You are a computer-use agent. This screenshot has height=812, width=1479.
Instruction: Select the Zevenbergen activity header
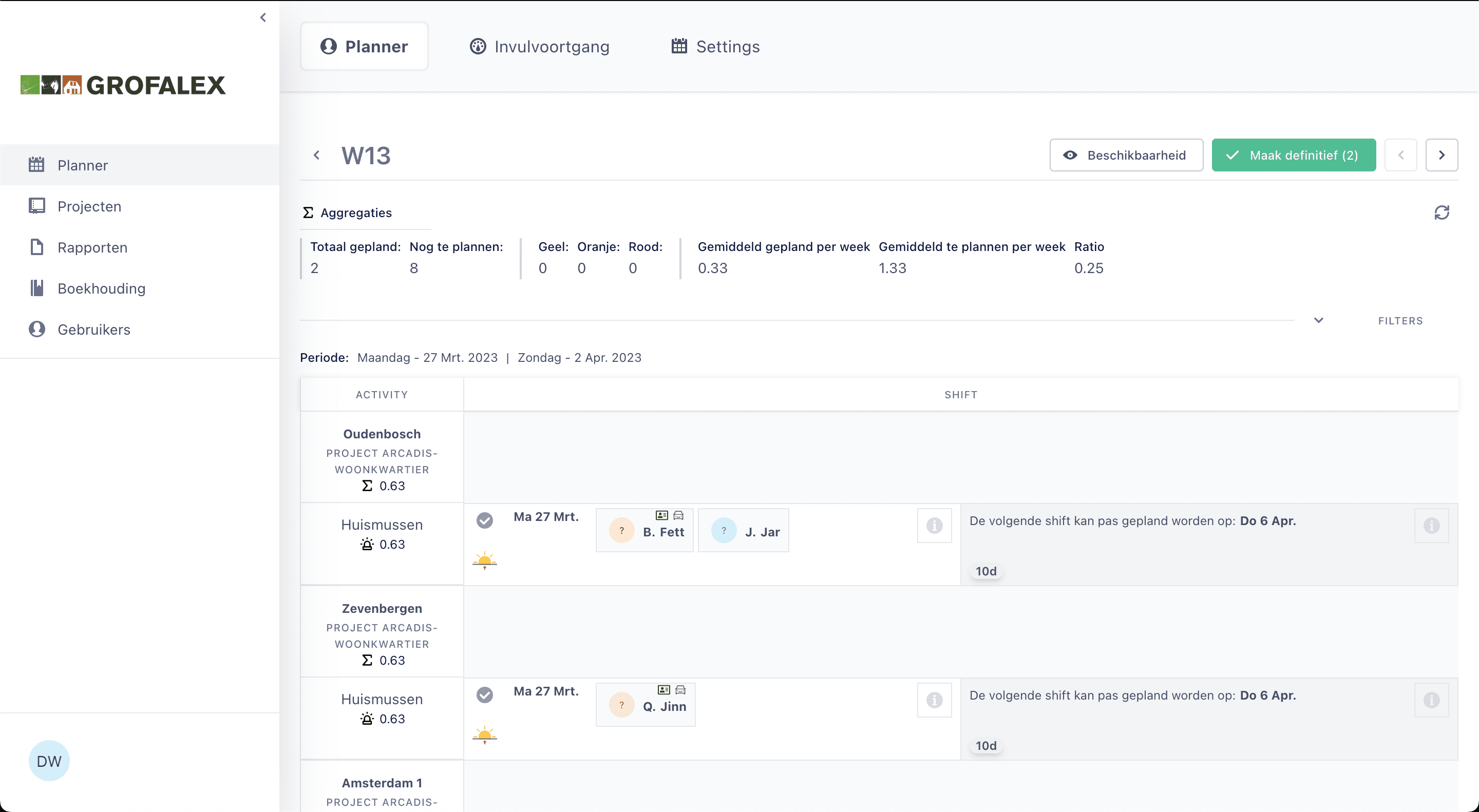pyautogui.click(x=382, y=608)
